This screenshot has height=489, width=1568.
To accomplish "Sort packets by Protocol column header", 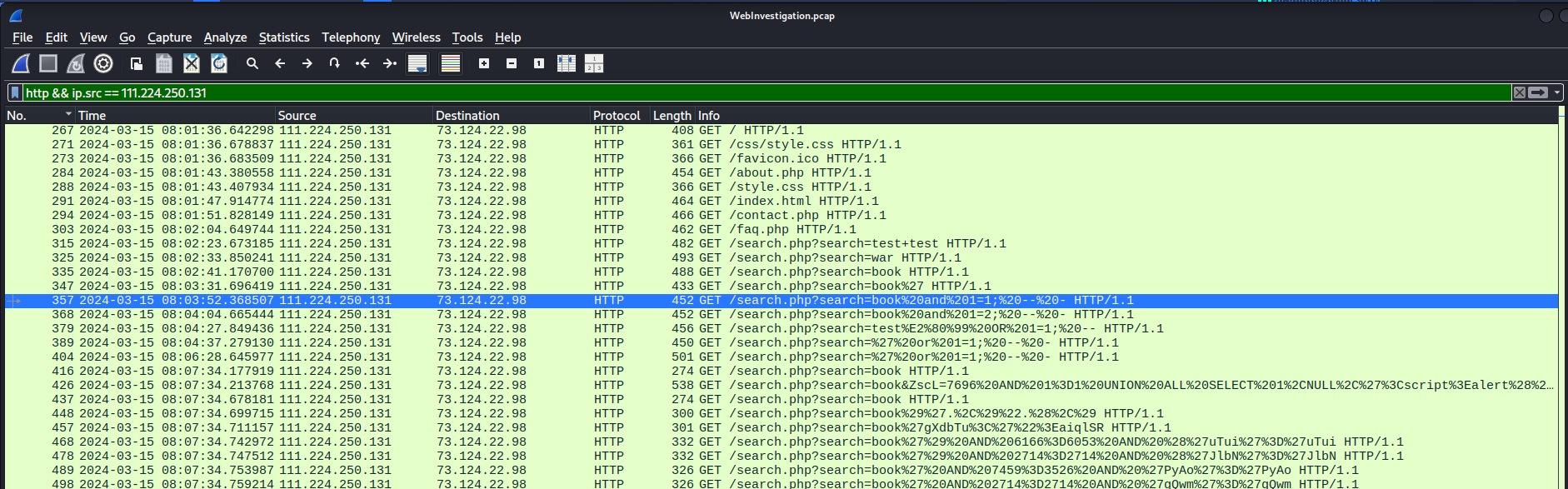I will click(x=620, y=116).
